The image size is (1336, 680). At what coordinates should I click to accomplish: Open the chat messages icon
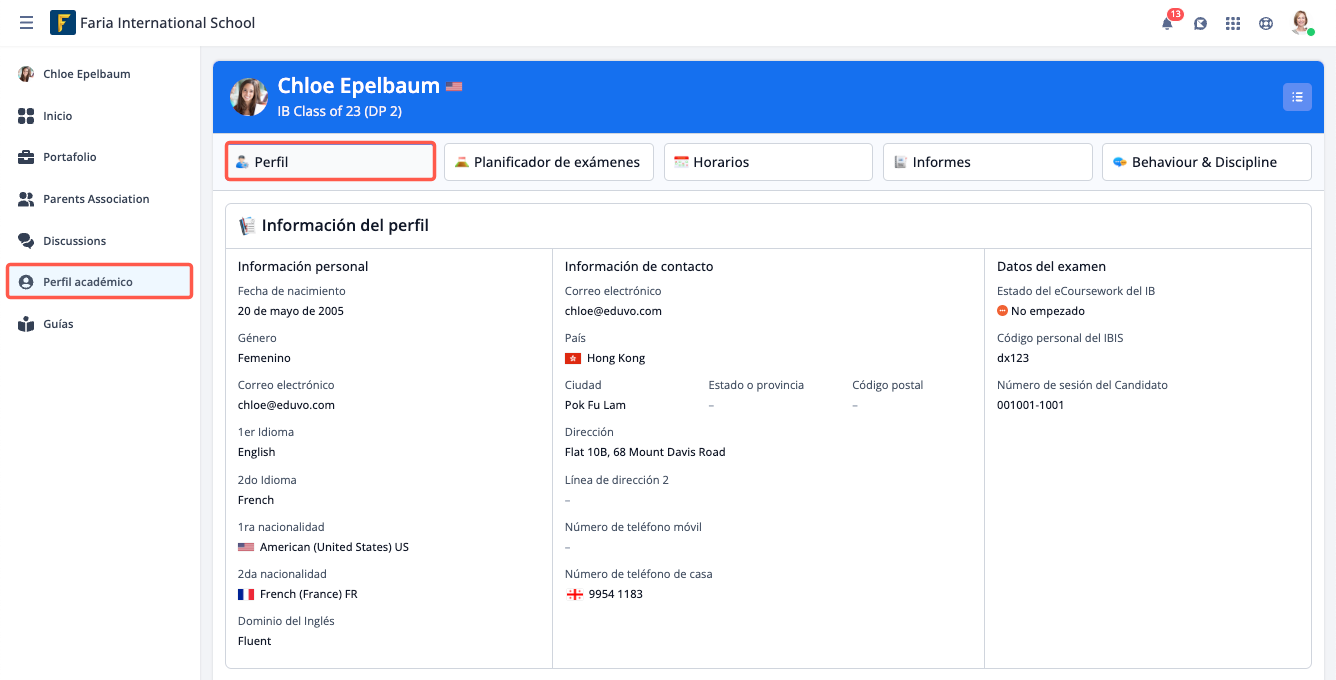pos(1200,24)
